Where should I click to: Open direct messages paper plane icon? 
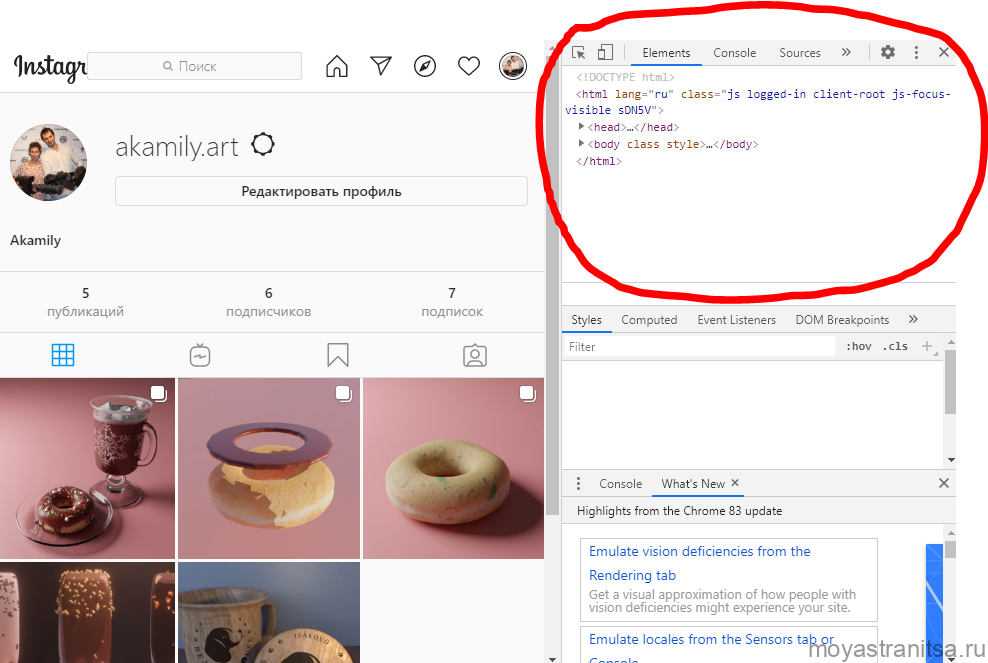381,66
